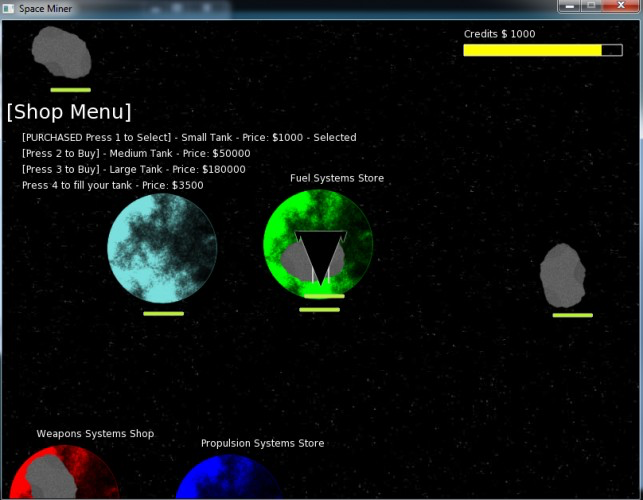Image resolution: width=643 pixels, height=500 pixels.
Task: Click the [Shop Menu] heading
Action: 69,112
